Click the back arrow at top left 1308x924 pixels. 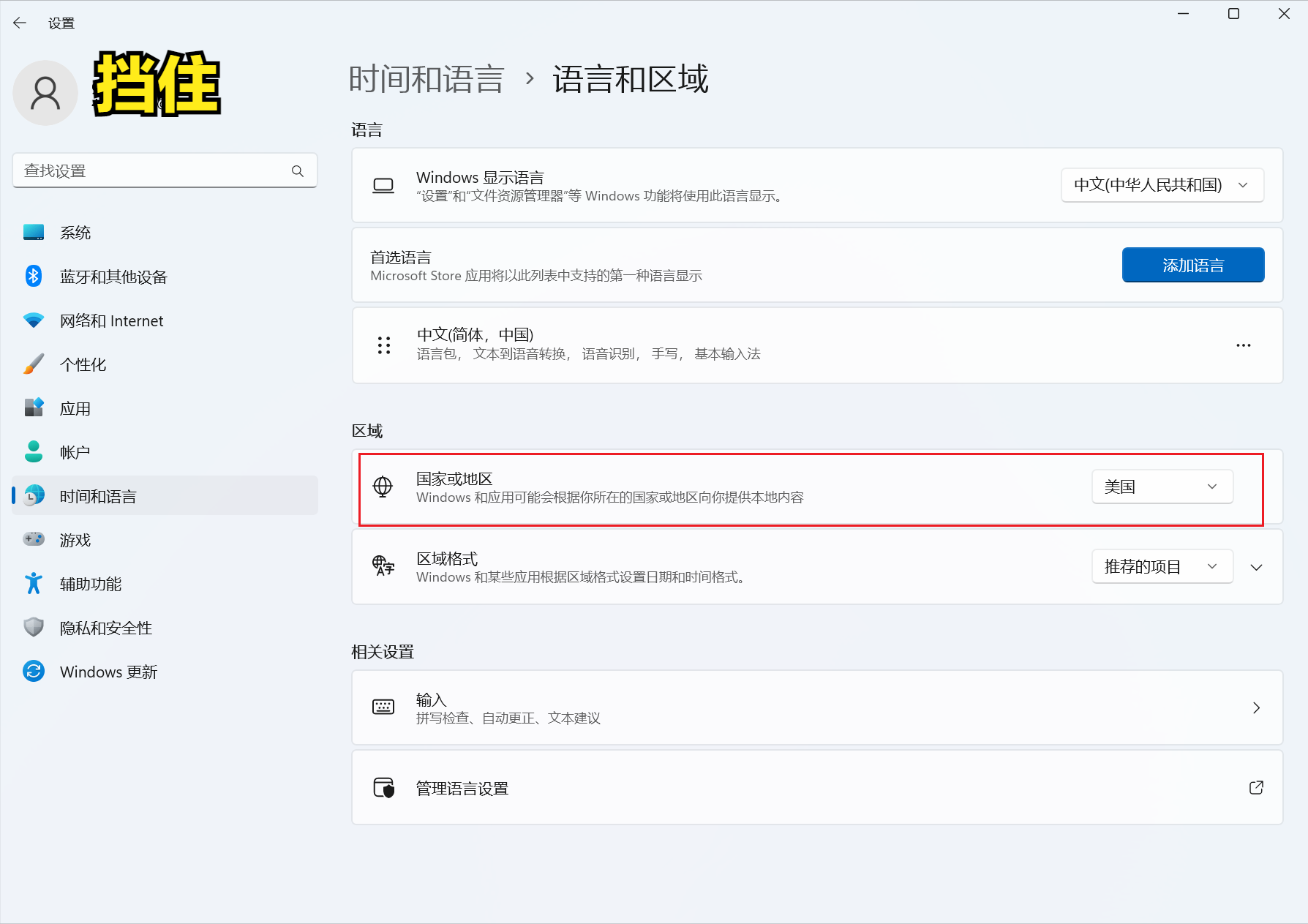(x=19, y=23)
